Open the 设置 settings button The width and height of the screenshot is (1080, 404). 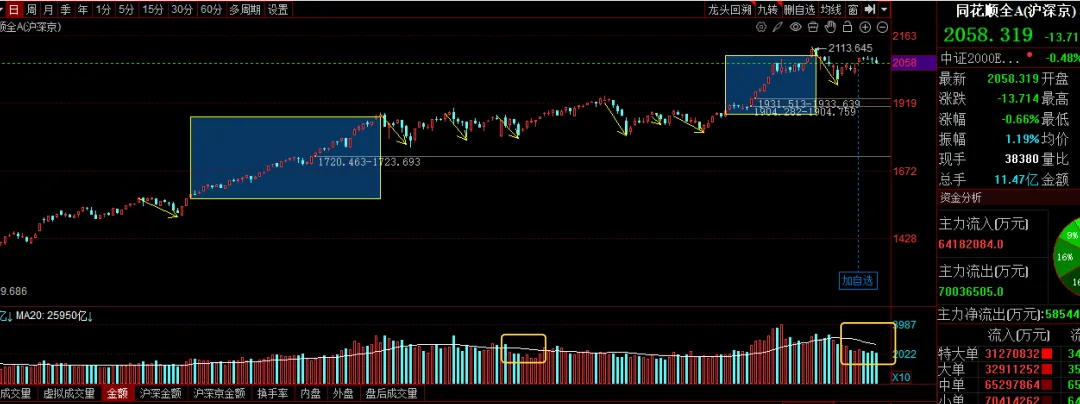pyautogui.click(x=278, y=10)
